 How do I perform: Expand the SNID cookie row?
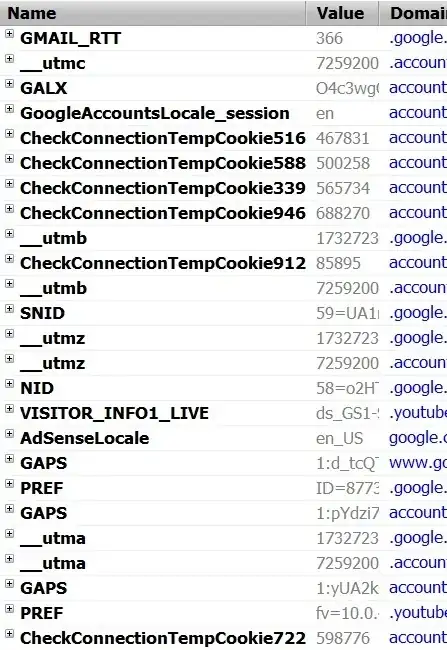pos(10,308)
